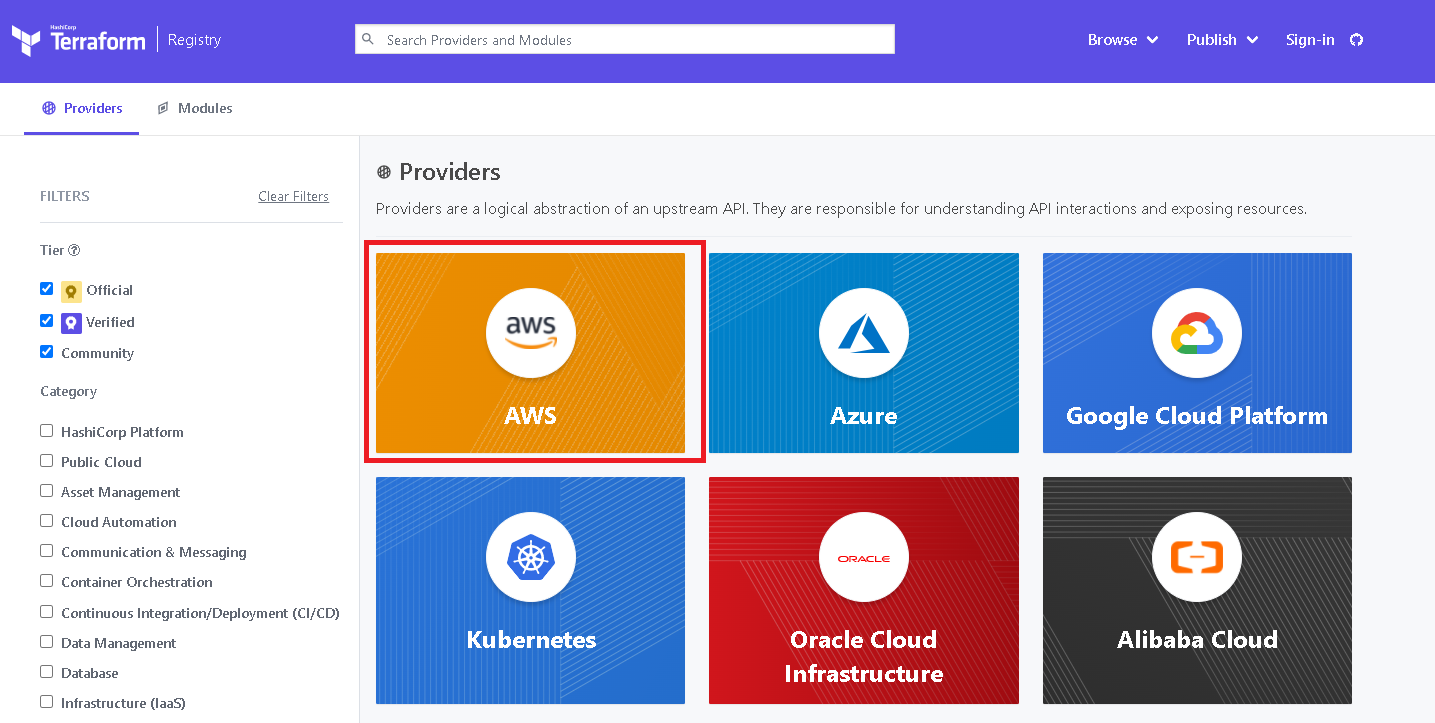The height and width of the screenshot is (723, 1435).
Task: Check the Cloud Automation category
Action: pyautogui.click(x=46, y=521)
